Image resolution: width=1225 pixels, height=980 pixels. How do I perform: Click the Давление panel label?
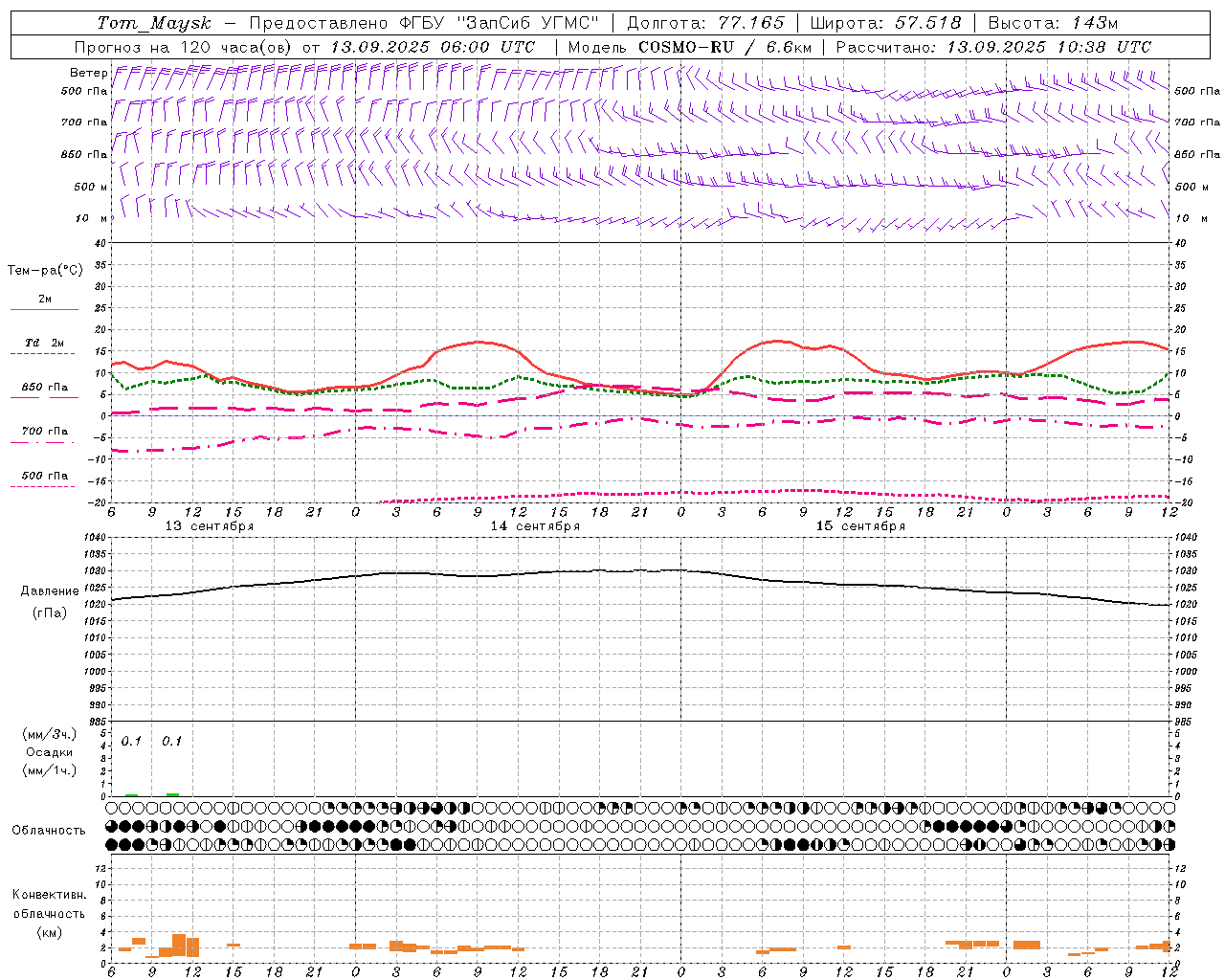[50, 591]
